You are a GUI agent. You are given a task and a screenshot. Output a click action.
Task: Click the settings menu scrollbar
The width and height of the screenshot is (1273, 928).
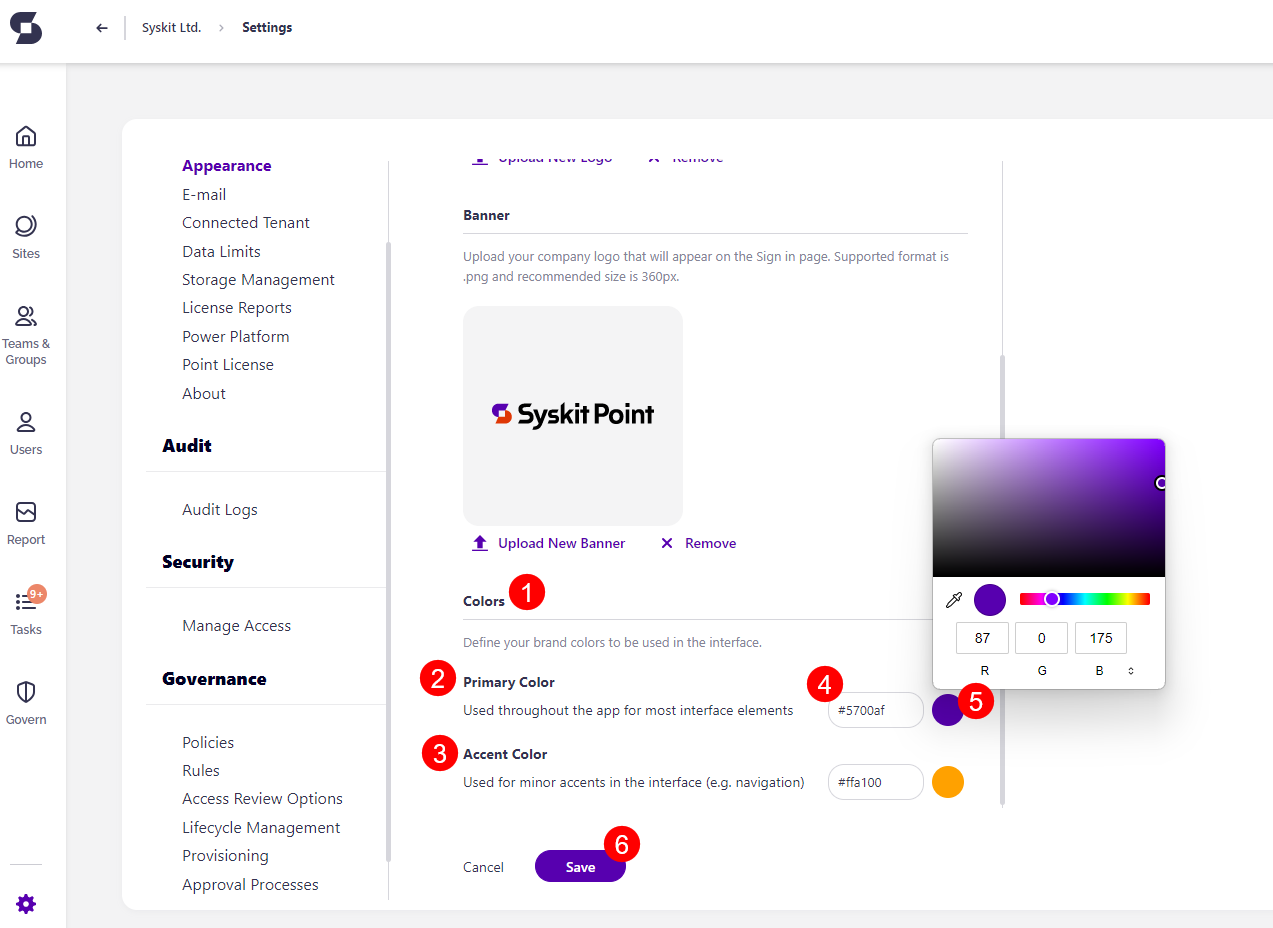tap(388, 550)
